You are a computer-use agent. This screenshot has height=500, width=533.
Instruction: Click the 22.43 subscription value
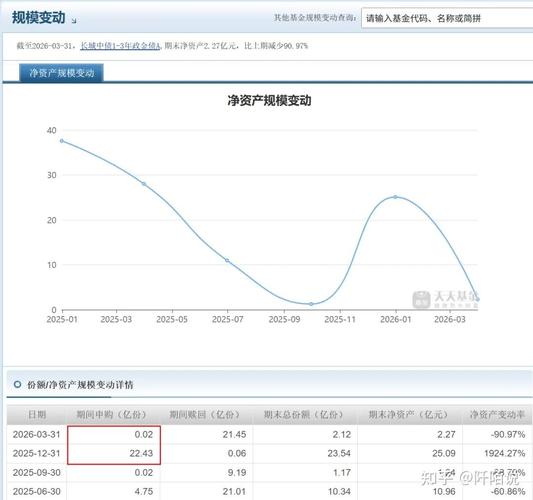tap(141, 453)
